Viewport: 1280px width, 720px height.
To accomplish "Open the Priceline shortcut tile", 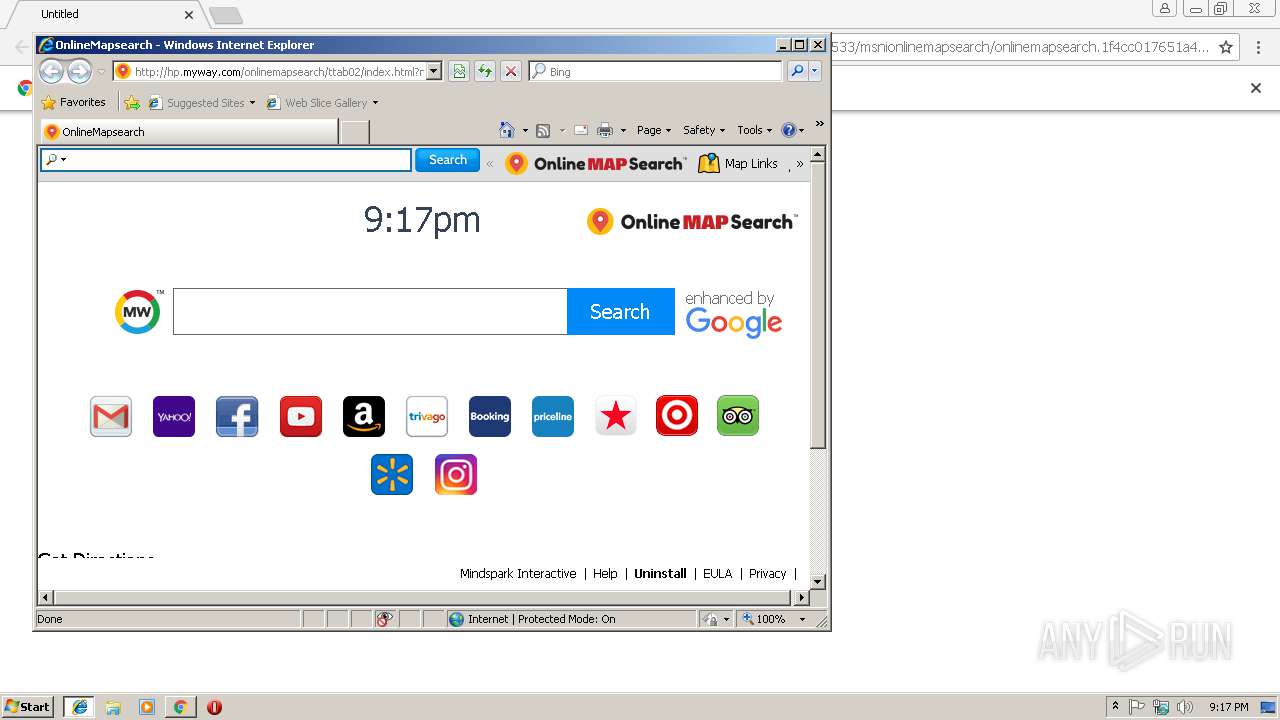I will pos(553,416).
